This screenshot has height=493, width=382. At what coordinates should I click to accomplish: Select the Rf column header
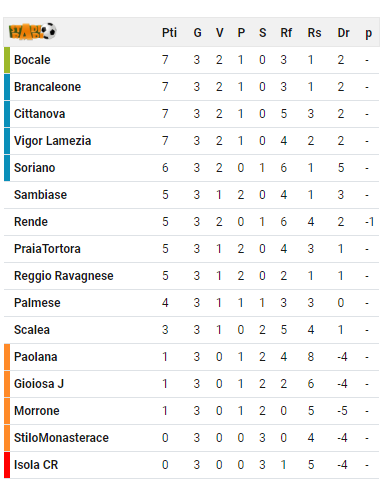[286, 33]
